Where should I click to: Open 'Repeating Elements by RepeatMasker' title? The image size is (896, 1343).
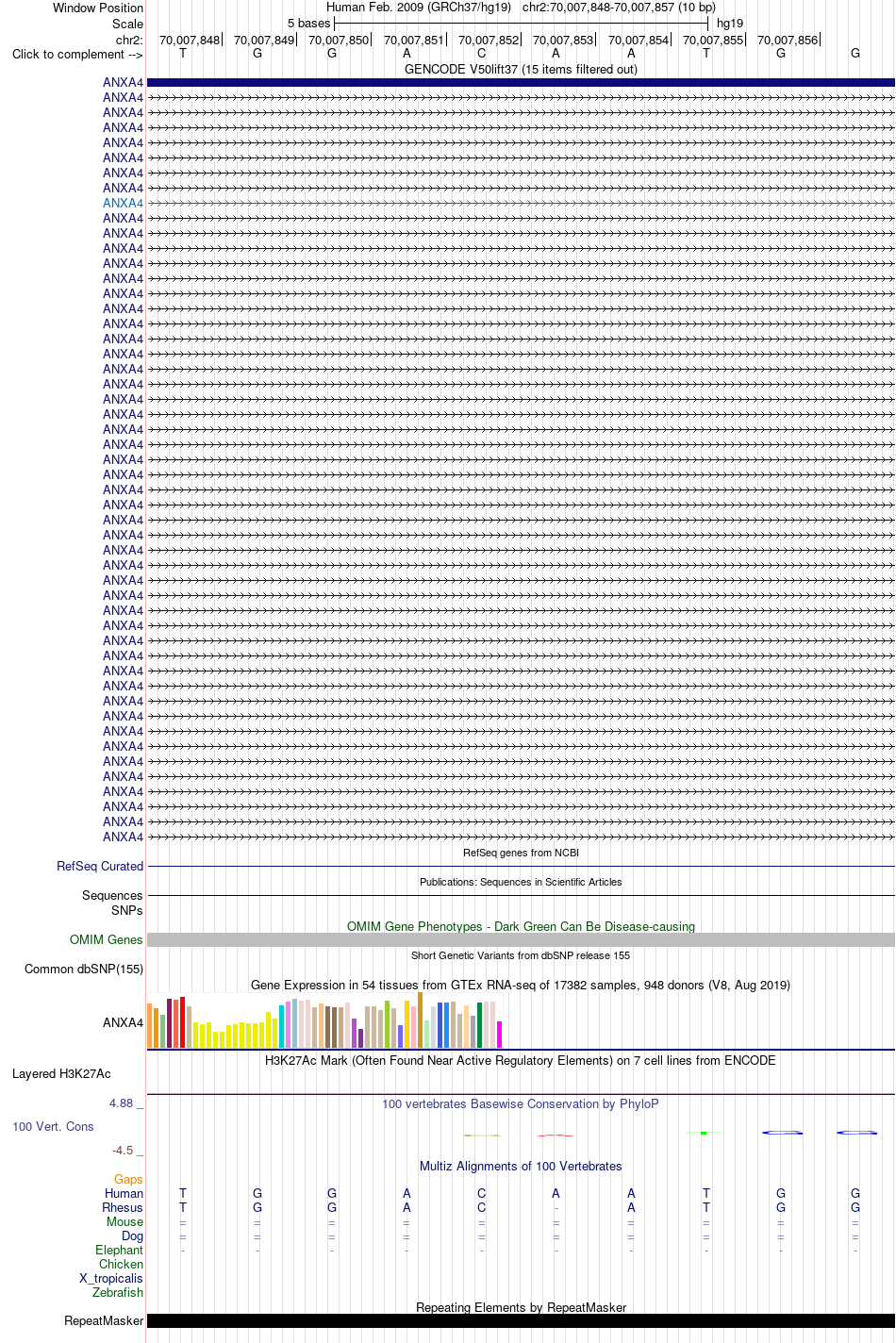[x=521, y=1307]
